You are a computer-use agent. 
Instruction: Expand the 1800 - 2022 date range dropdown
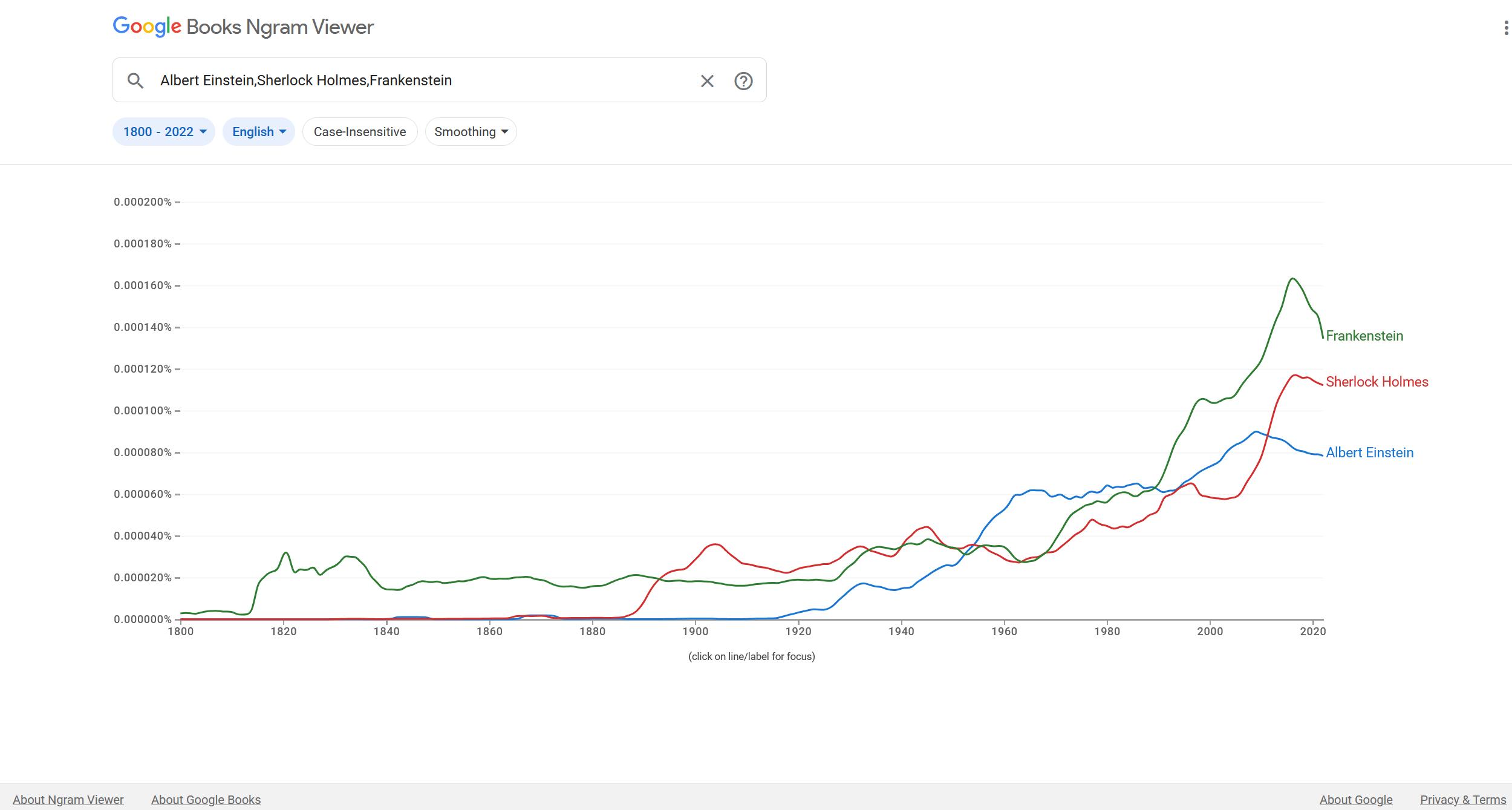click(x=164, y=132)
